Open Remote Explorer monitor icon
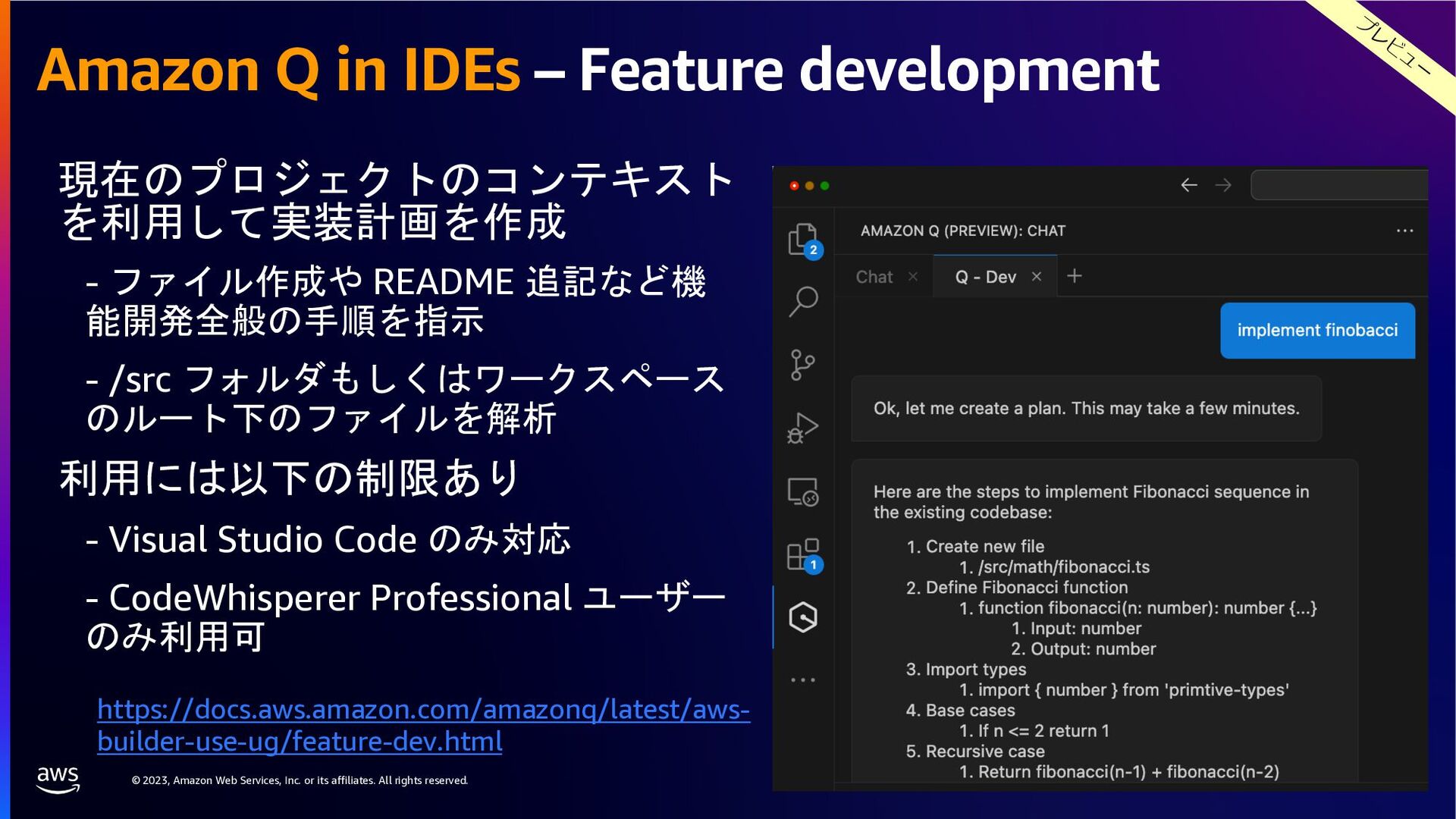This screenshot has height=819, width=1456. point(803,492)
